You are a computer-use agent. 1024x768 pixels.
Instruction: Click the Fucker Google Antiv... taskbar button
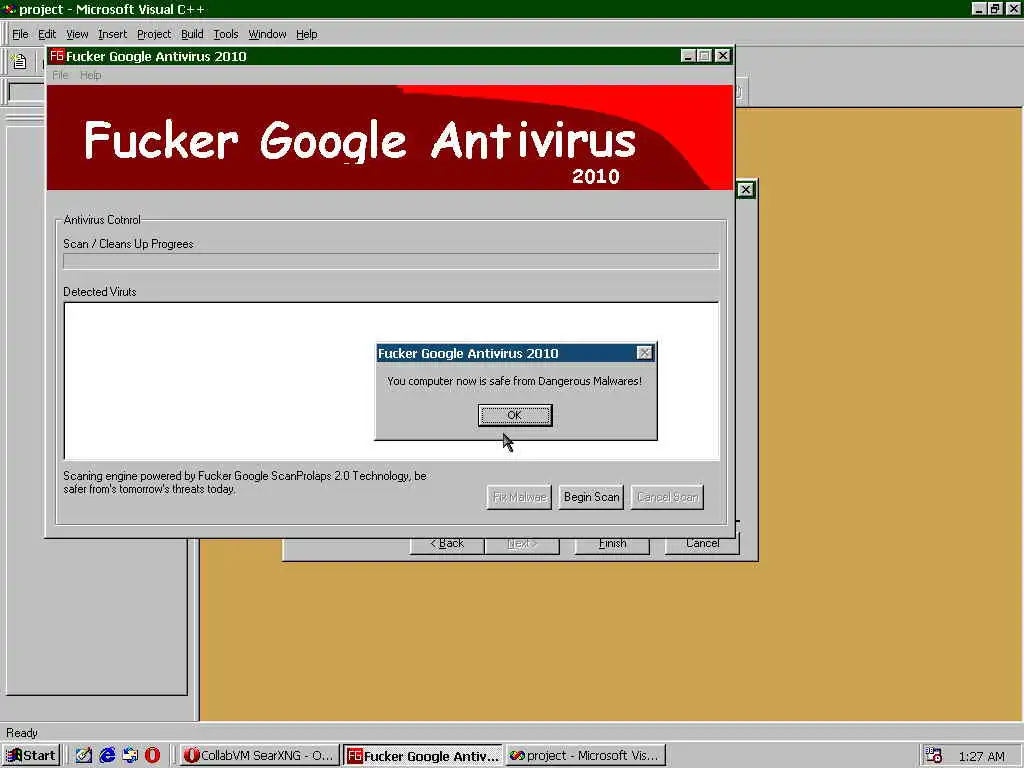click(x=423, y=756)
